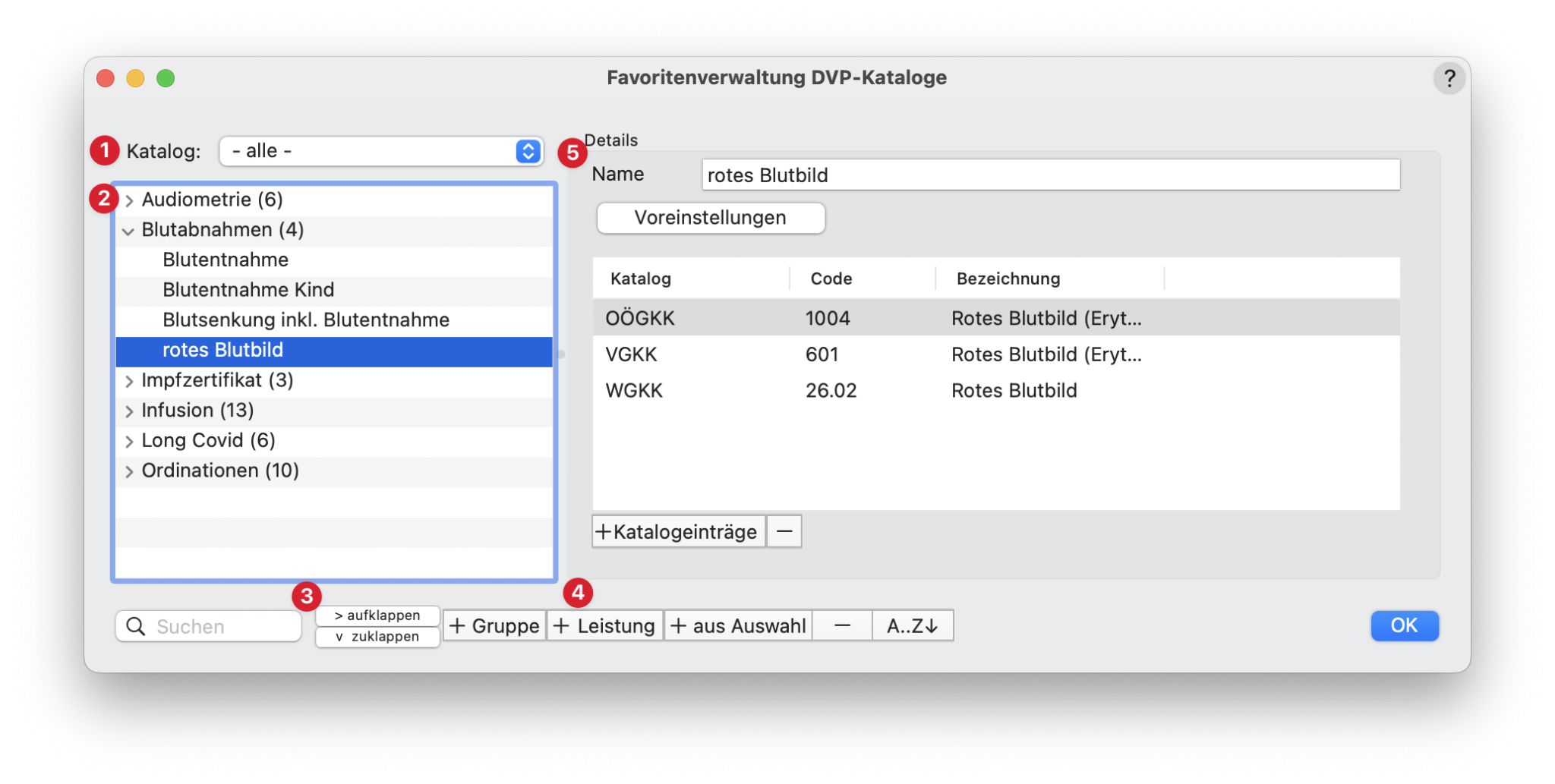
Task: Click the Name text field
Action: 1050,175
